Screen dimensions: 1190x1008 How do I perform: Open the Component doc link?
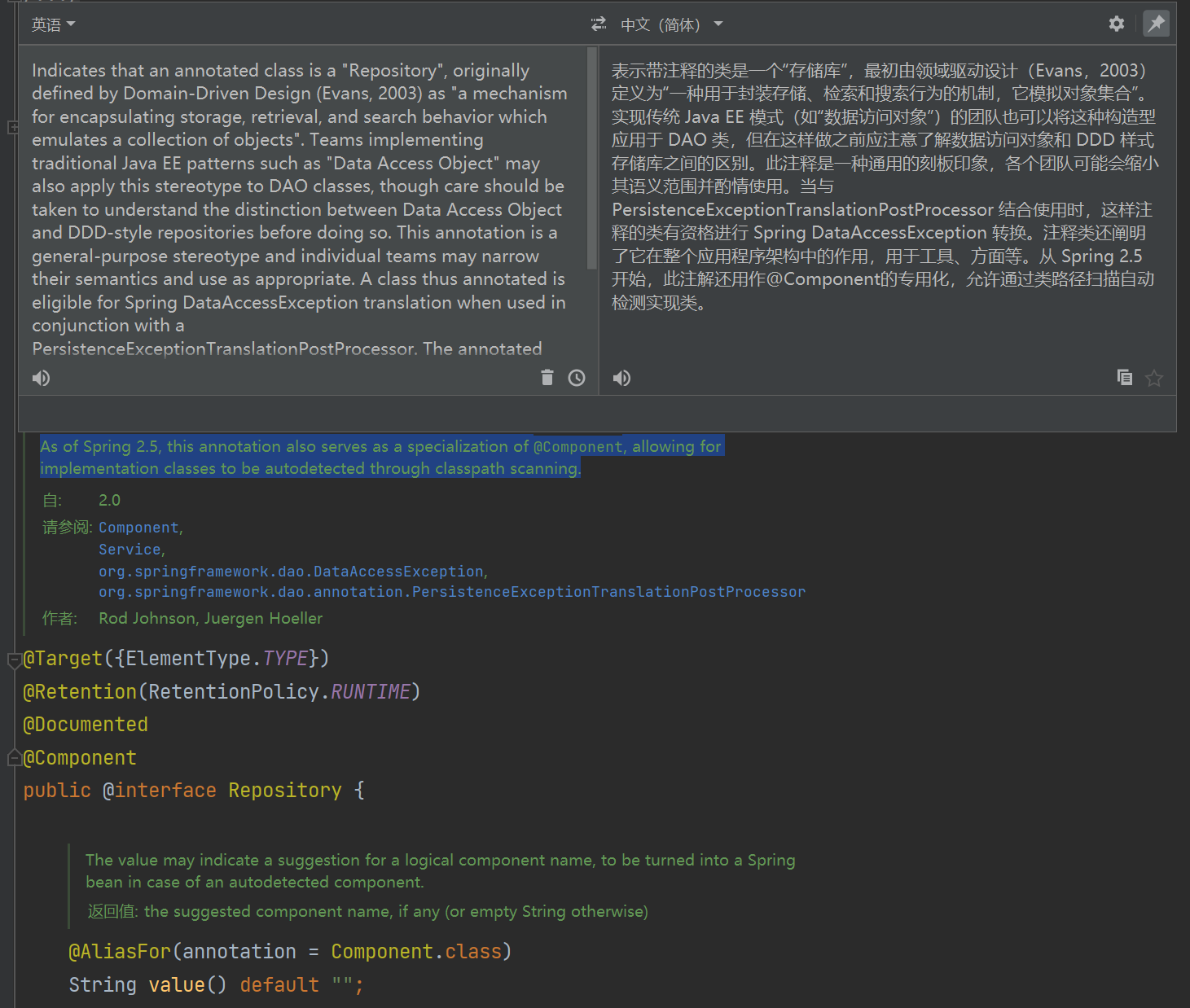tap(138, 528)
